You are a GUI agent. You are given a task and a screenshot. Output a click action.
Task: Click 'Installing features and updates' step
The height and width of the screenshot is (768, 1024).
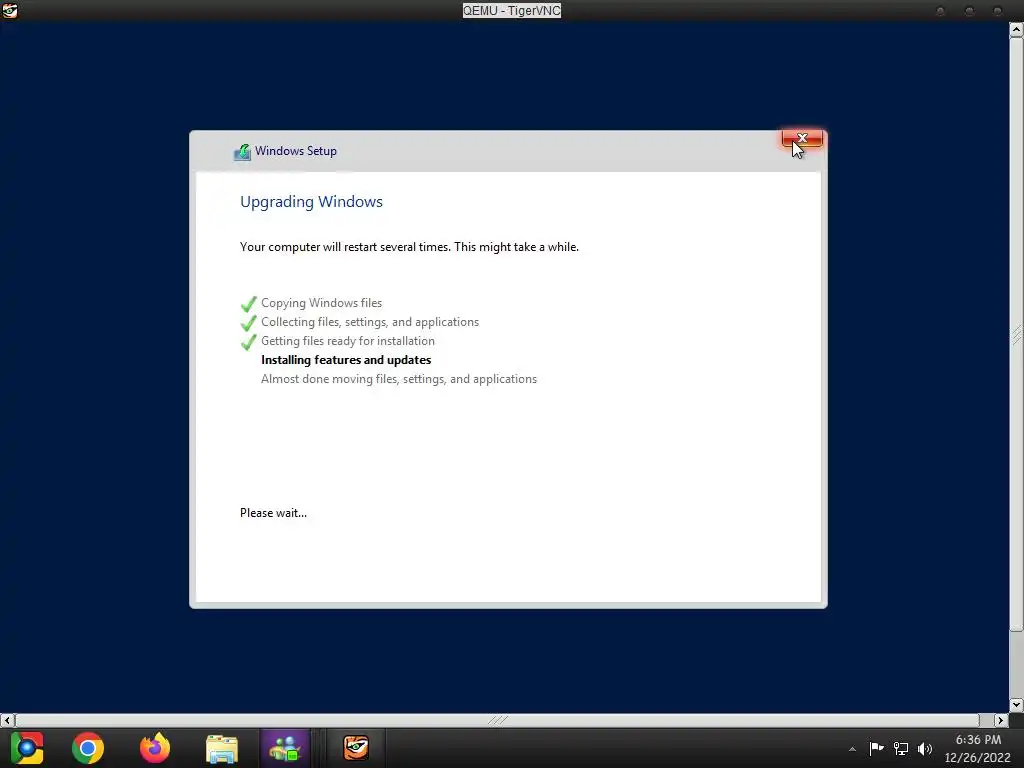346,360
